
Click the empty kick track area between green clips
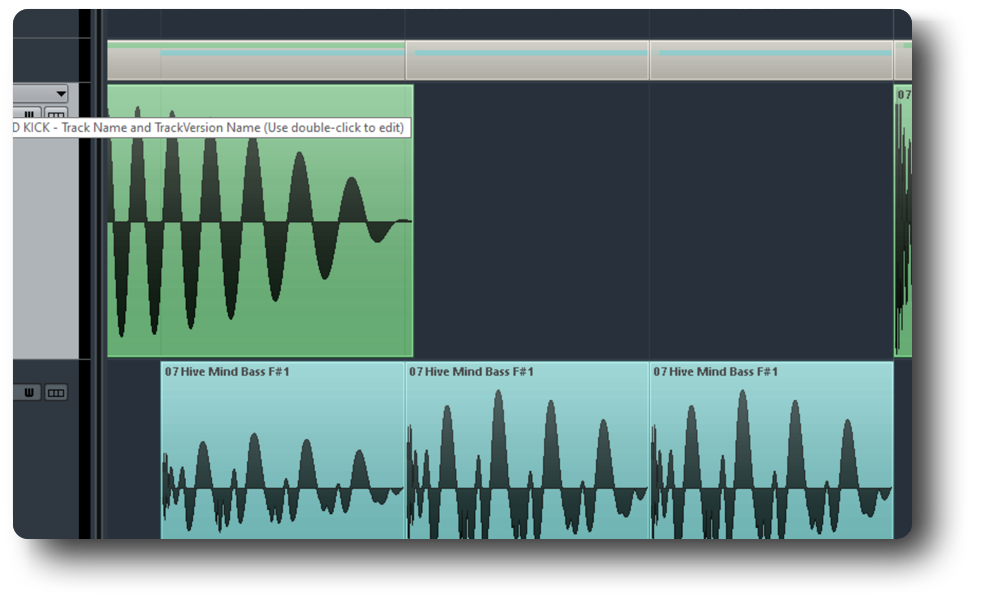click(650, 220)
